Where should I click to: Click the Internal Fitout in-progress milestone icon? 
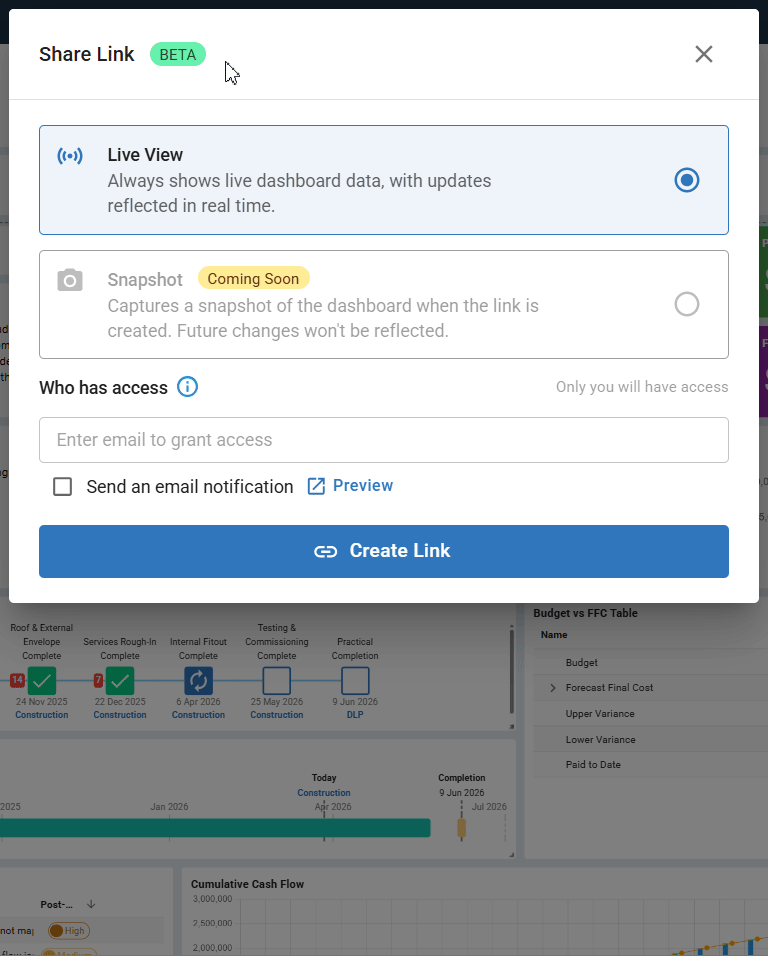tap(198, 681)
